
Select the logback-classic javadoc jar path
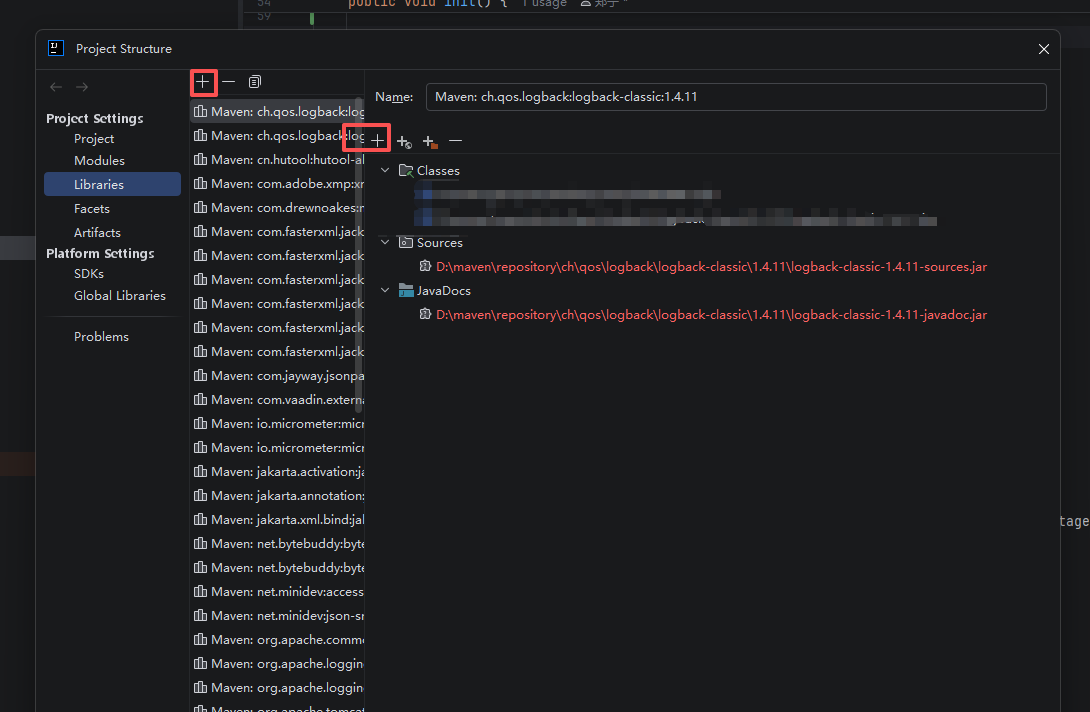tap(711, 314)
